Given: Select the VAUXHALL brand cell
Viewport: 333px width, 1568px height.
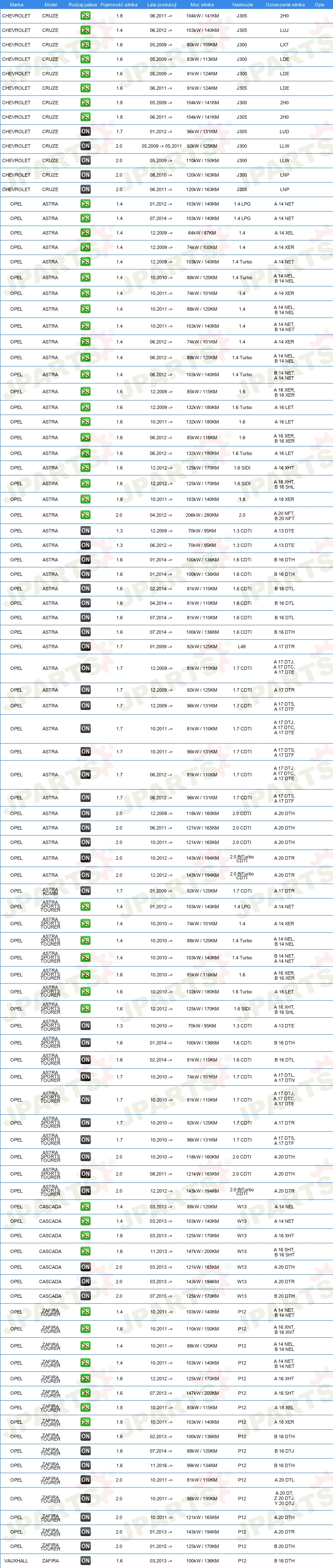Looking at the screenshot, I should click(x=16, y=1561).
